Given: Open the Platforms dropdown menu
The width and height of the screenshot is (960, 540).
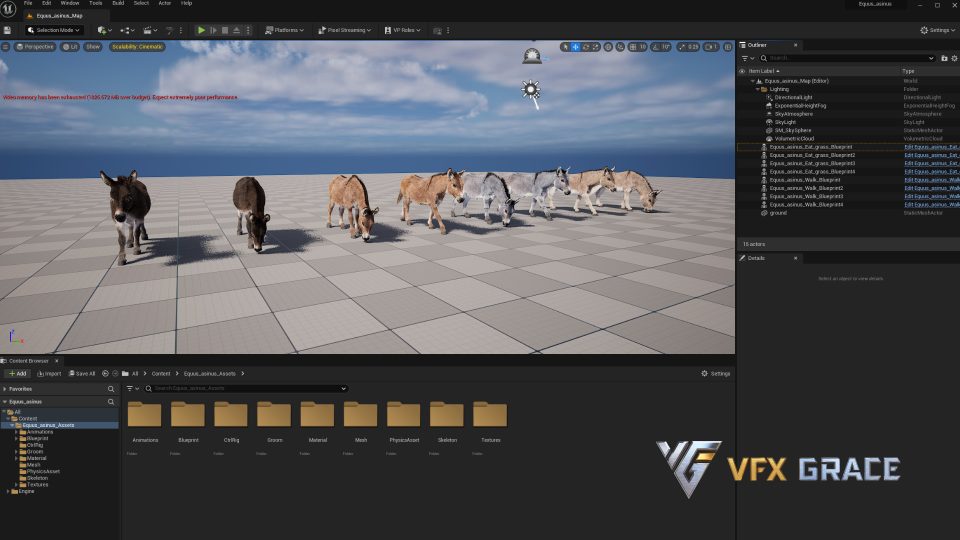Looking at the screenshot, I should 284,30.
